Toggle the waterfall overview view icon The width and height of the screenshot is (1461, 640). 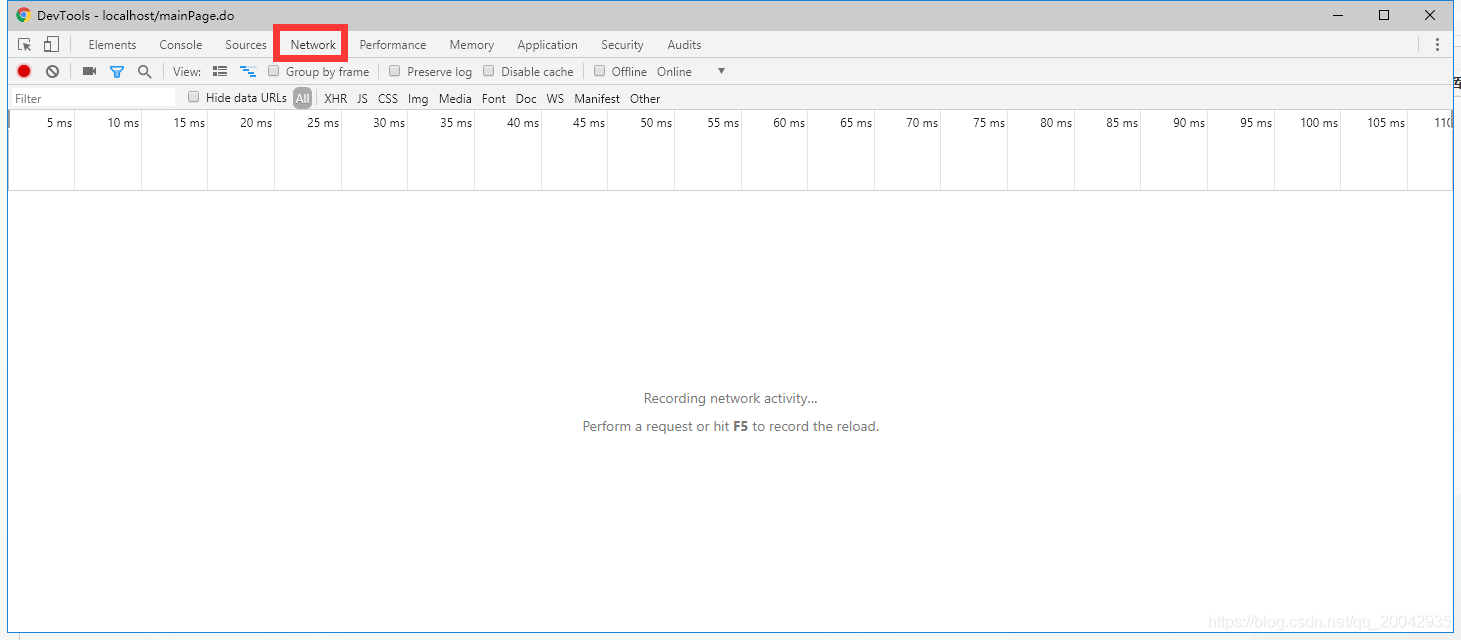(248, 71)
